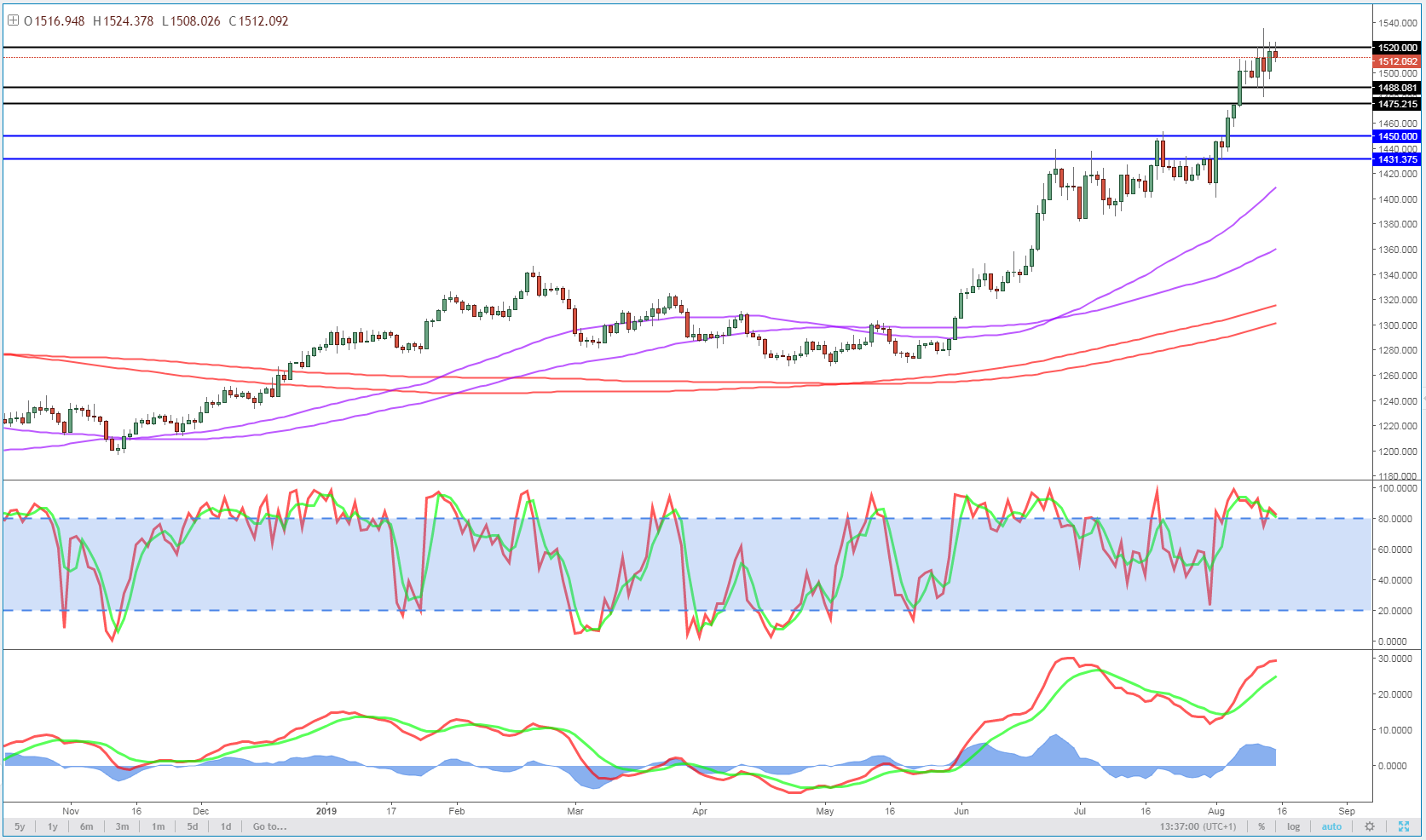Open the Go to... date dialog
This screenshot has height=840, width=1426.
point(269,826)
